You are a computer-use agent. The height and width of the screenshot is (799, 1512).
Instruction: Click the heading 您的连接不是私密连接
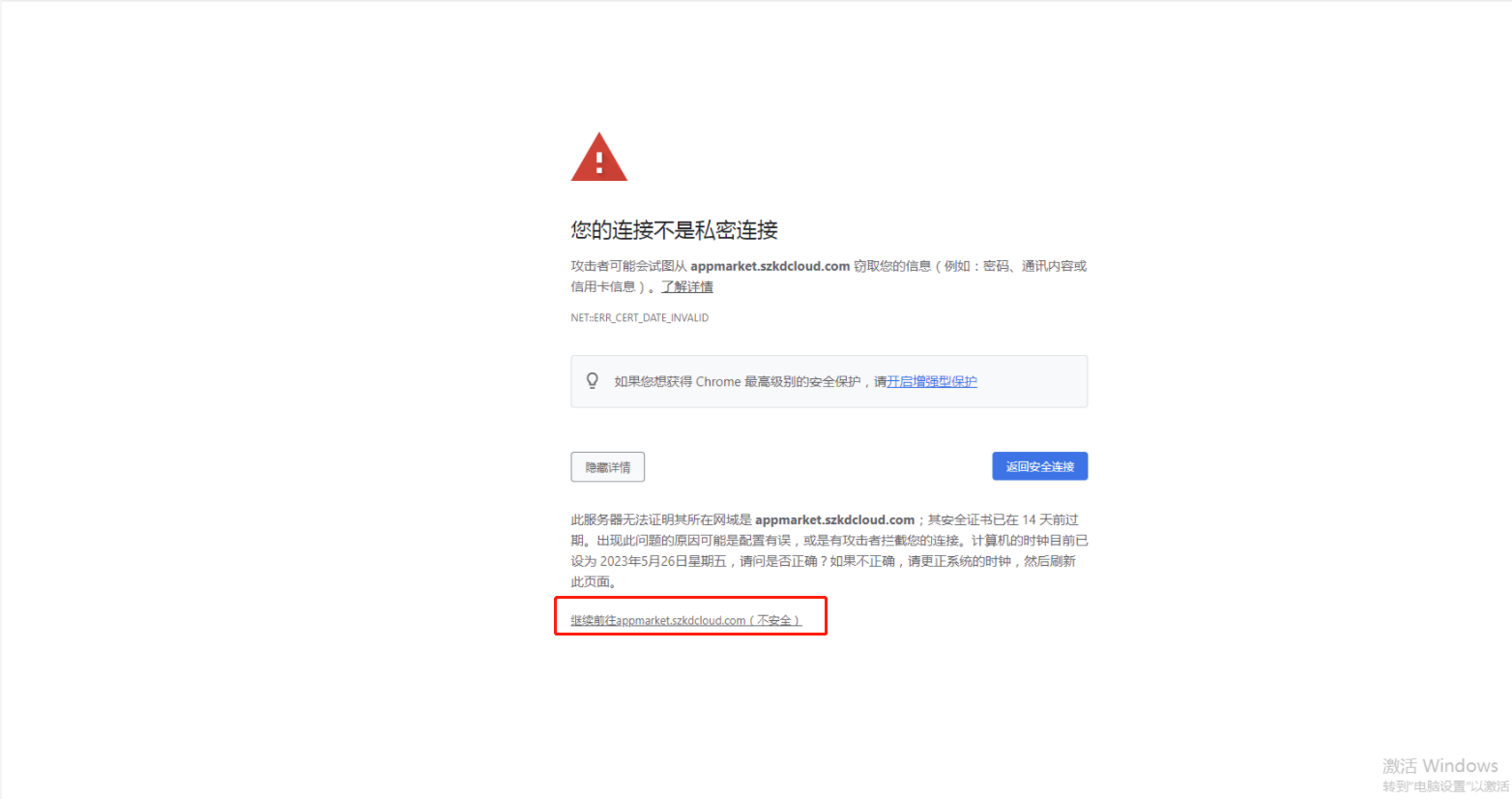(x=674, y=230)
